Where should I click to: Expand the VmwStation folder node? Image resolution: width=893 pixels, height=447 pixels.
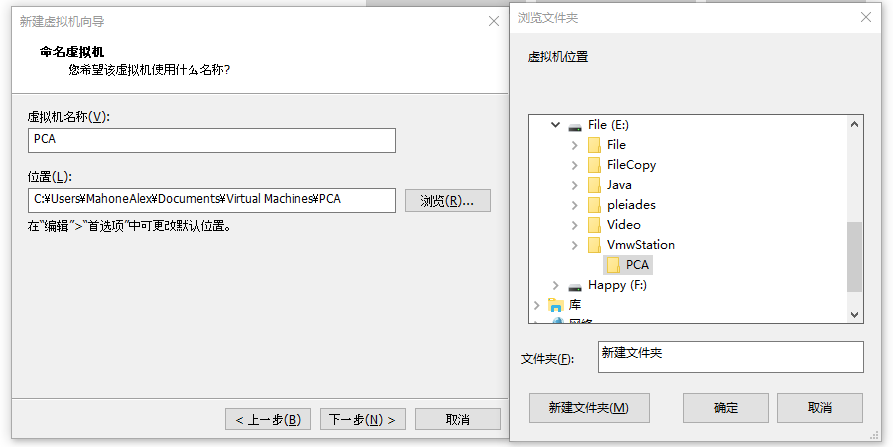[575, 245]
